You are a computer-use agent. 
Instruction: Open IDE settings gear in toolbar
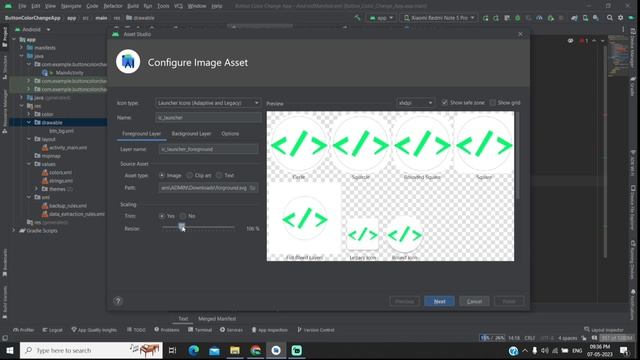point(620,18)
